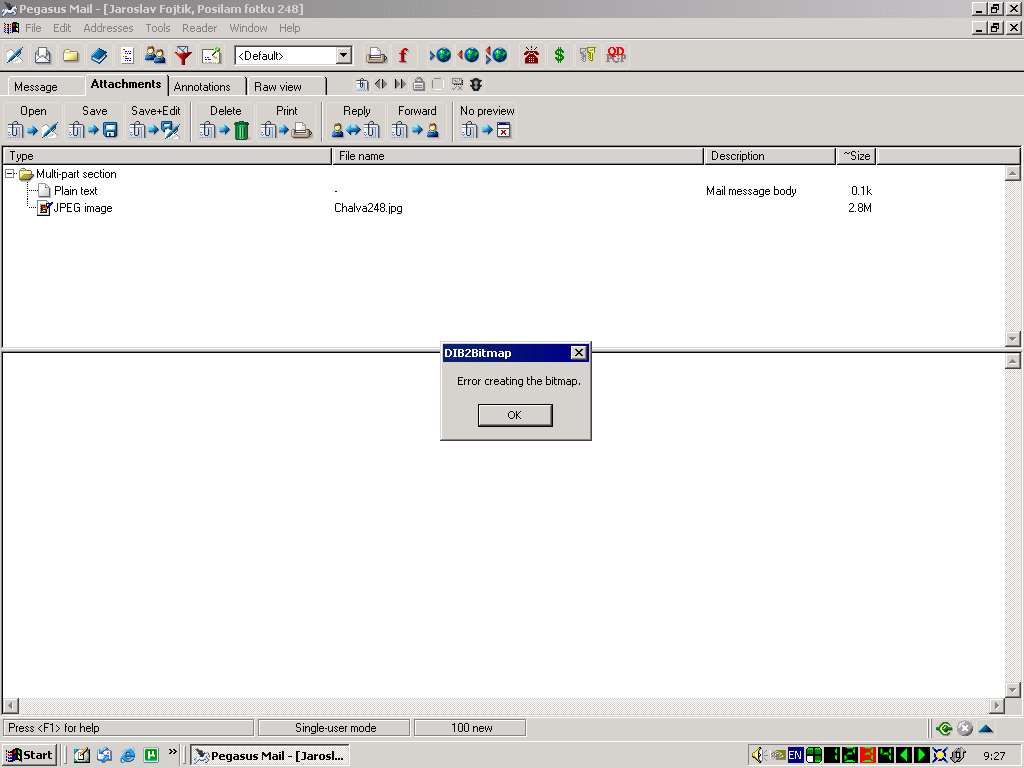Click the 2.8M size value
The width and height of the screenshot is (1024, 768).
click(860, 208)
